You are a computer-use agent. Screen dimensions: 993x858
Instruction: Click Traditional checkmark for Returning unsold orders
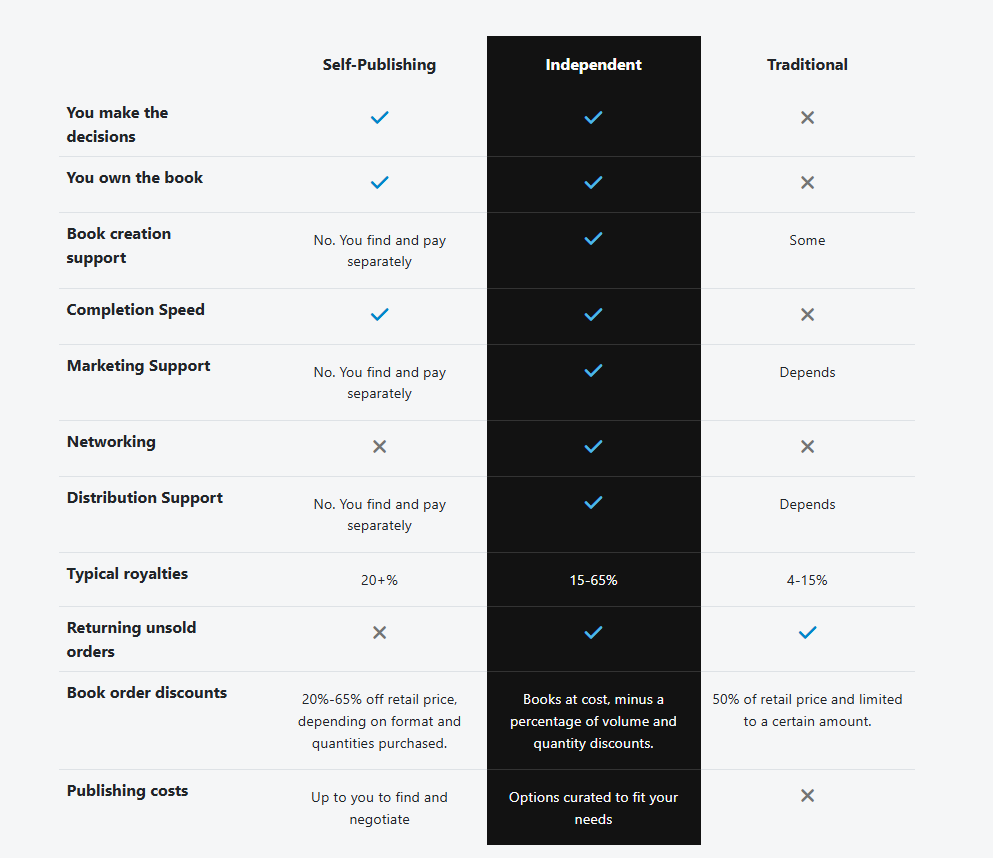tap(807, 633)
